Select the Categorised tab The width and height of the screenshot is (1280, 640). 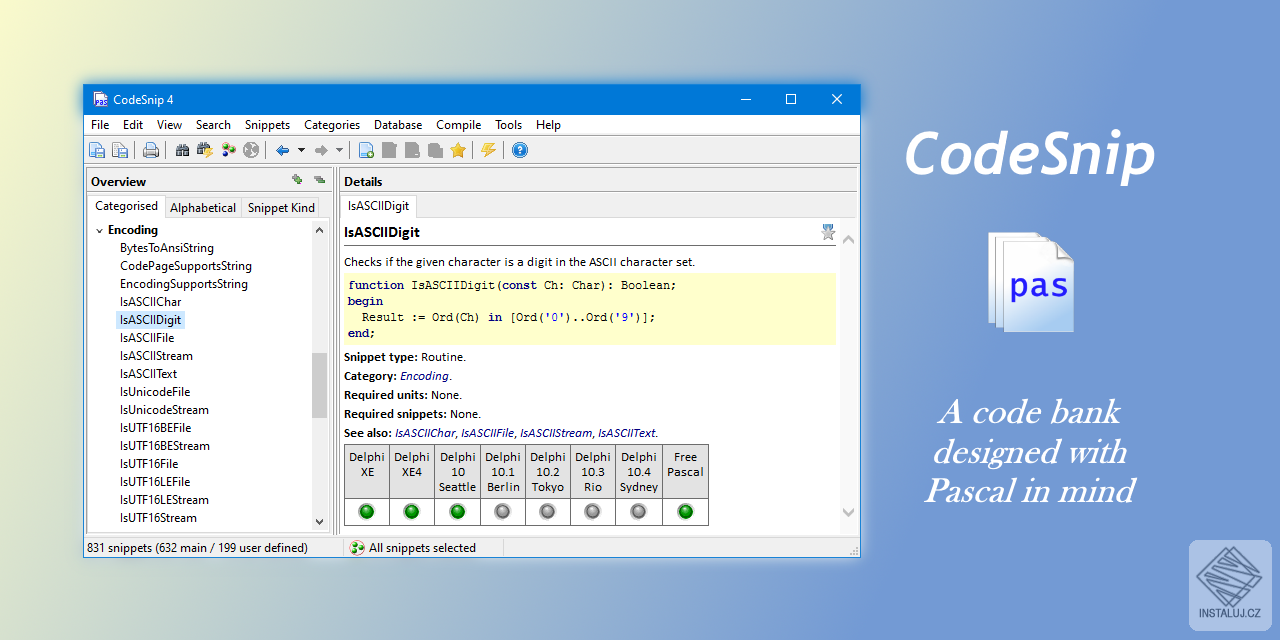(x=126, y=206)
